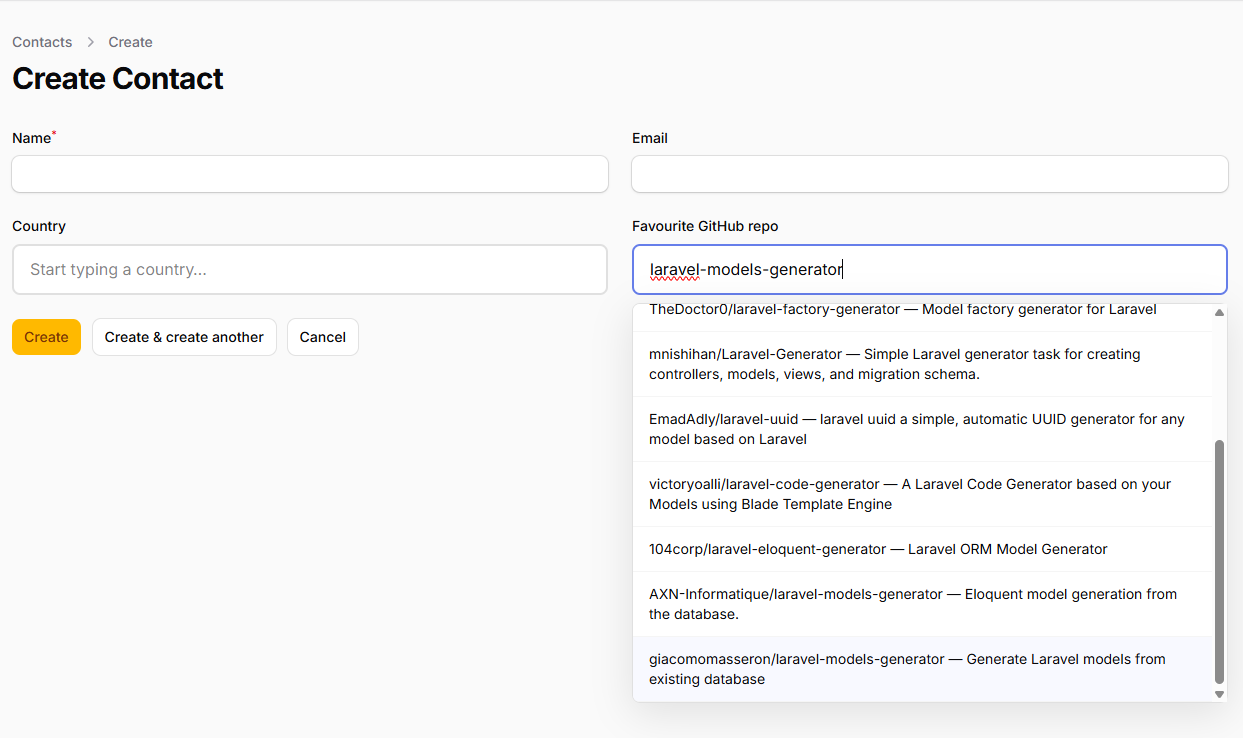Select 104corp/laravel-eloquent-generator option
1245x740 pixels.
[x=922, y=549]
